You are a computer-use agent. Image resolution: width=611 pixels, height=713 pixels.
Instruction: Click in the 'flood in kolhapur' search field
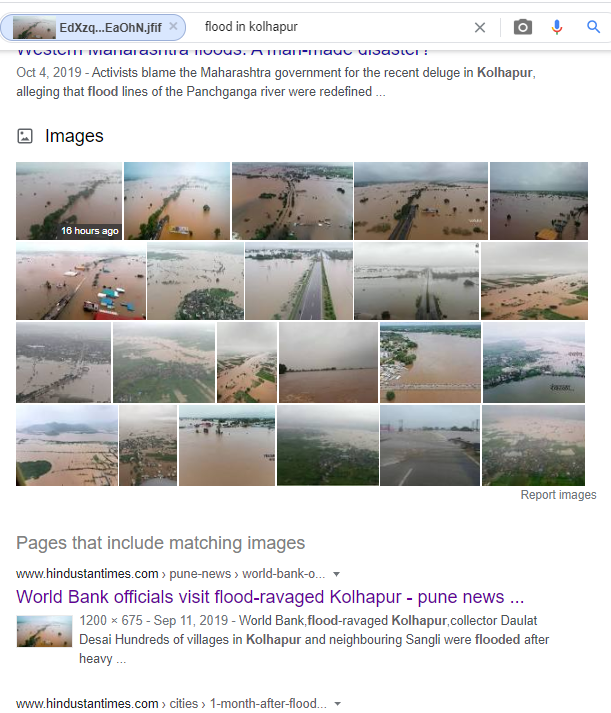(334, 27)
